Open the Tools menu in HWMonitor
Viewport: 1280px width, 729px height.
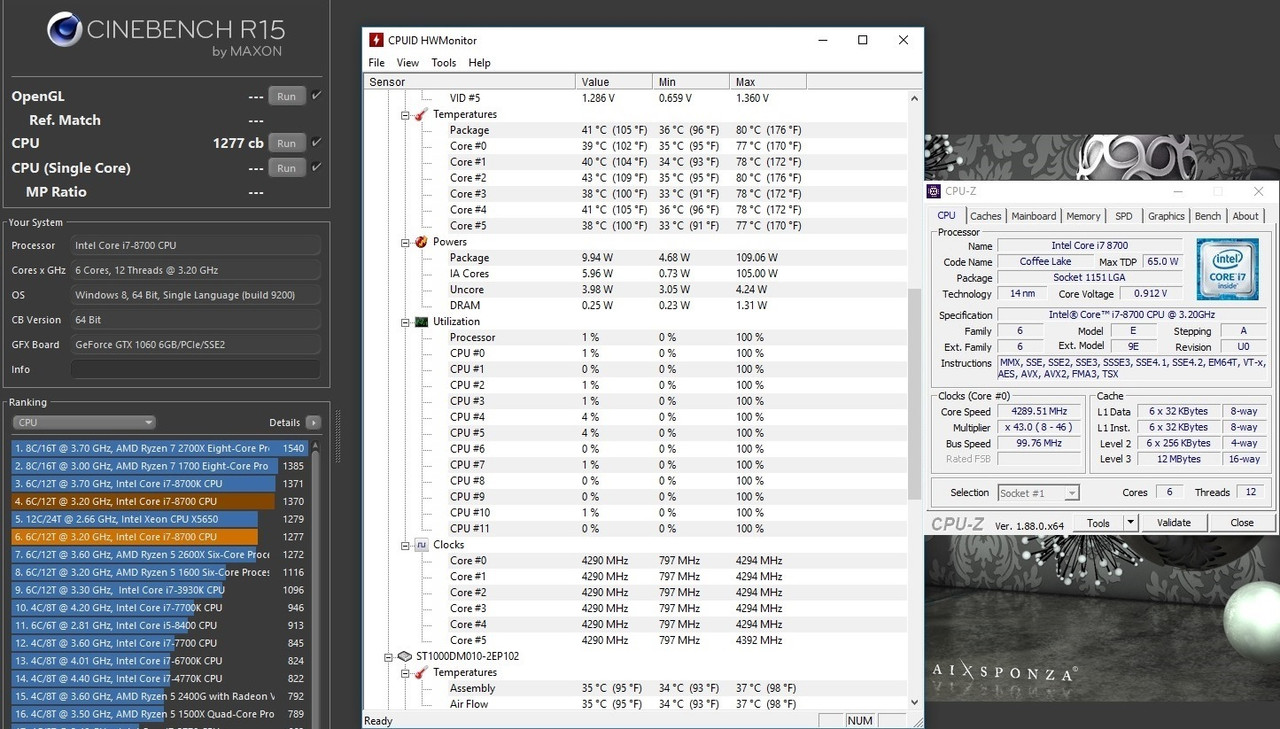[443, 63]
